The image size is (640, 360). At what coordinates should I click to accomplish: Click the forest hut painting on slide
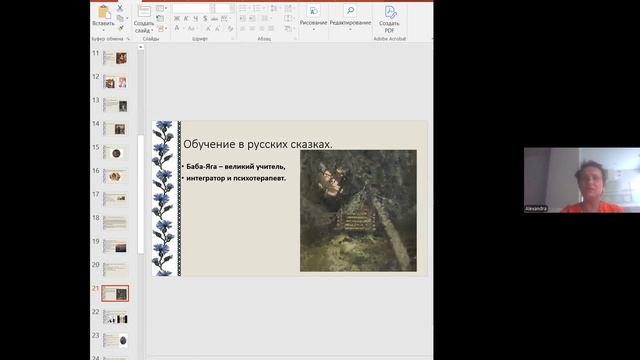[x=358, y=211]
